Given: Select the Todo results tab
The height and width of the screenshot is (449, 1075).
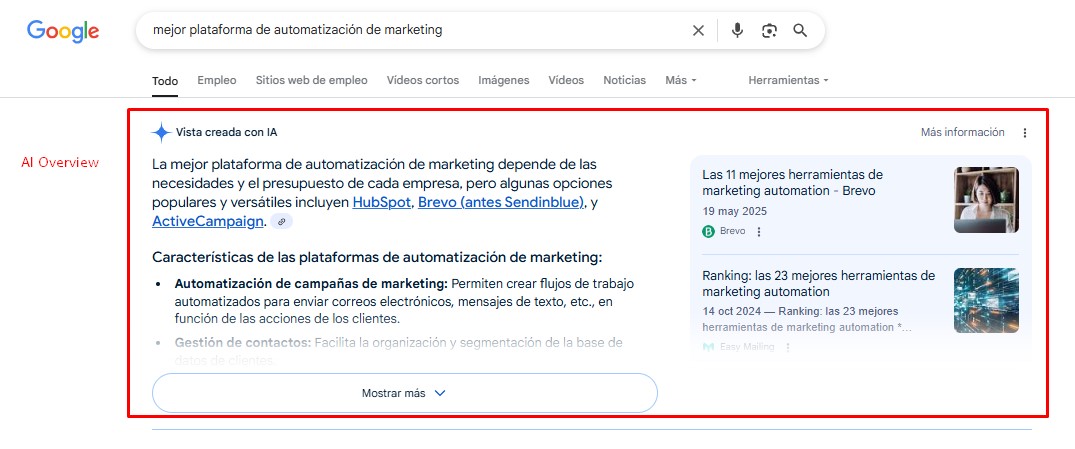Looking at the screenshot, I should [165, 81].
